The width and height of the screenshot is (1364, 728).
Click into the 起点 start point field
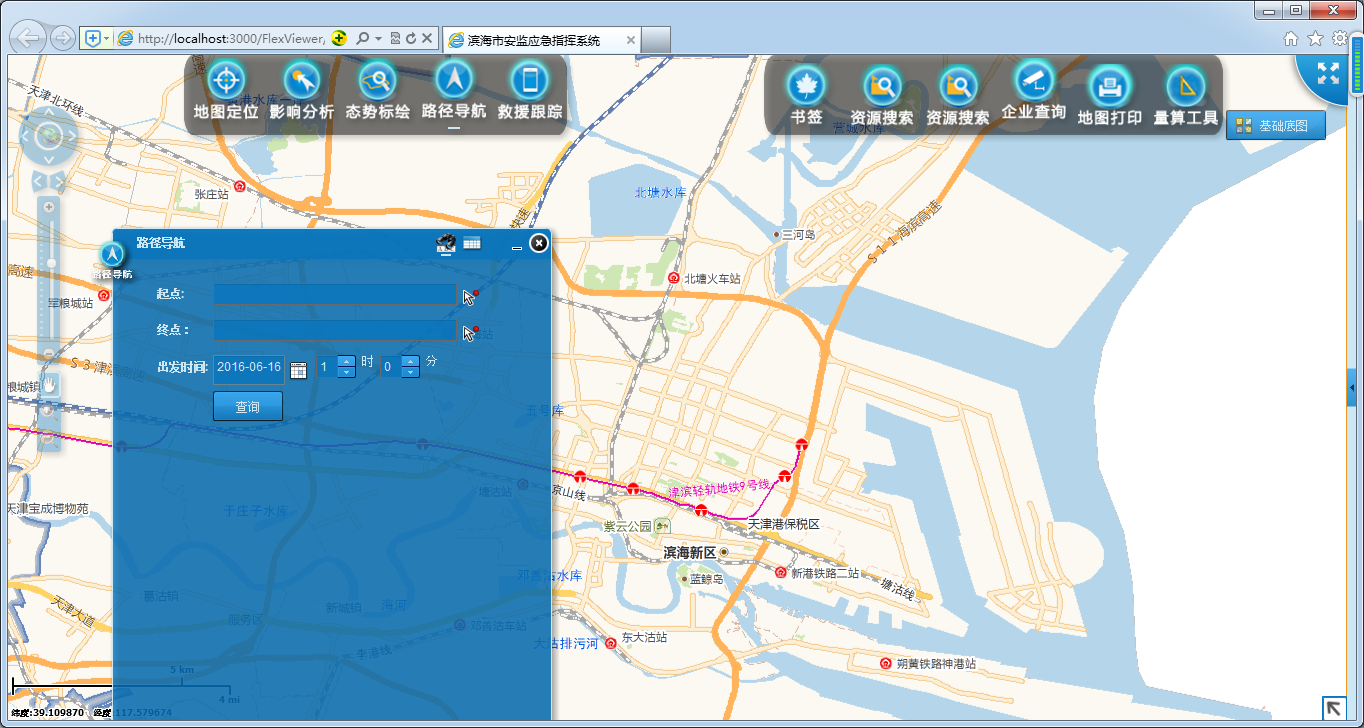tap(335, 294)
